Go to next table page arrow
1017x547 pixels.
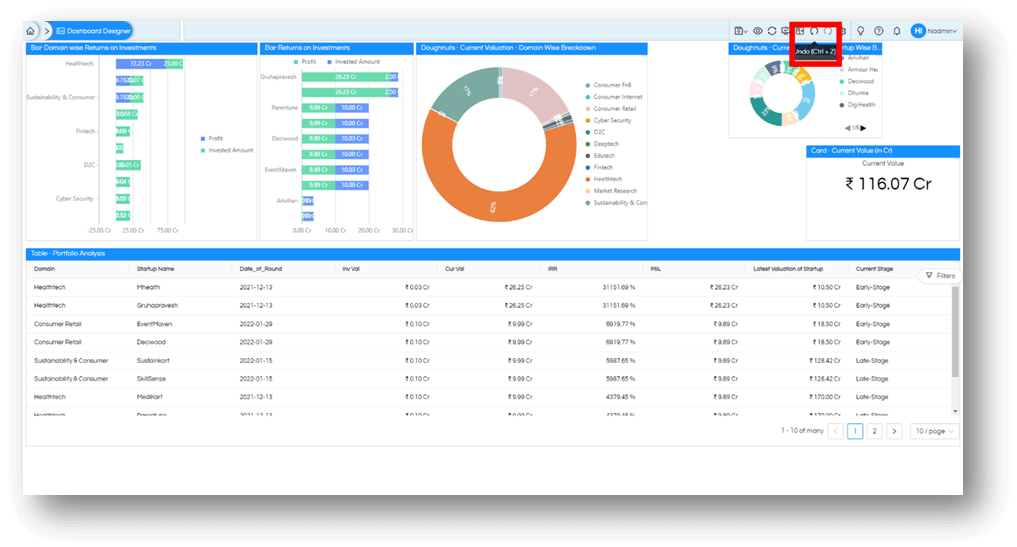point(894,431)
